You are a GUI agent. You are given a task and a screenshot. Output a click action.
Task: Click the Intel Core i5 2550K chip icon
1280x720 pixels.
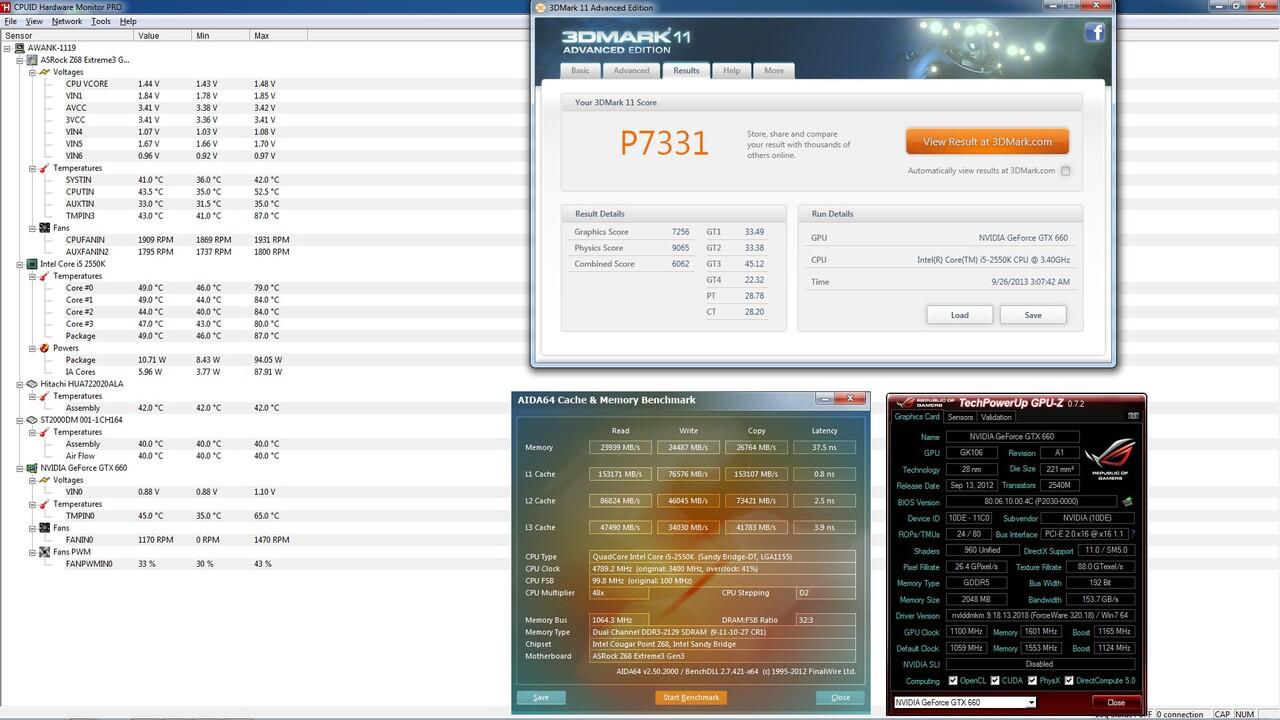(x=32, y=264)
